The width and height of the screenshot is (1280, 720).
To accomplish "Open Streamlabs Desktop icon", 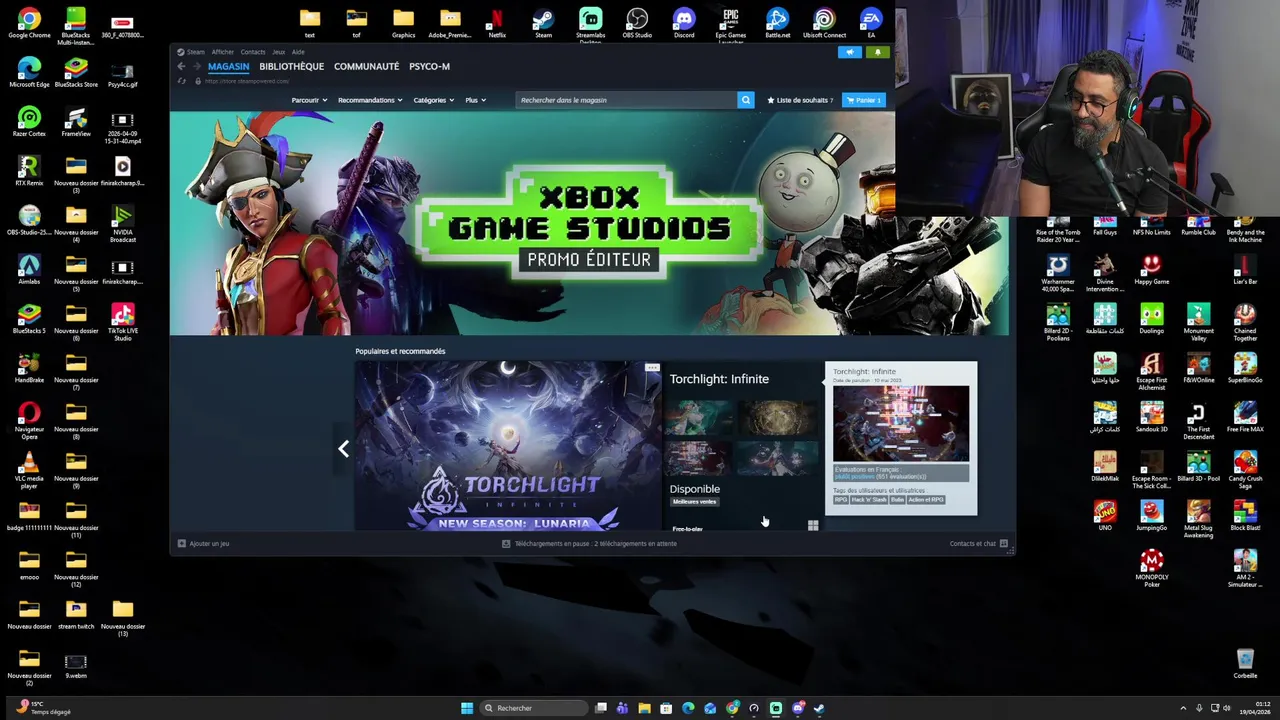I will pyautogui.click(x=590, y=26).
